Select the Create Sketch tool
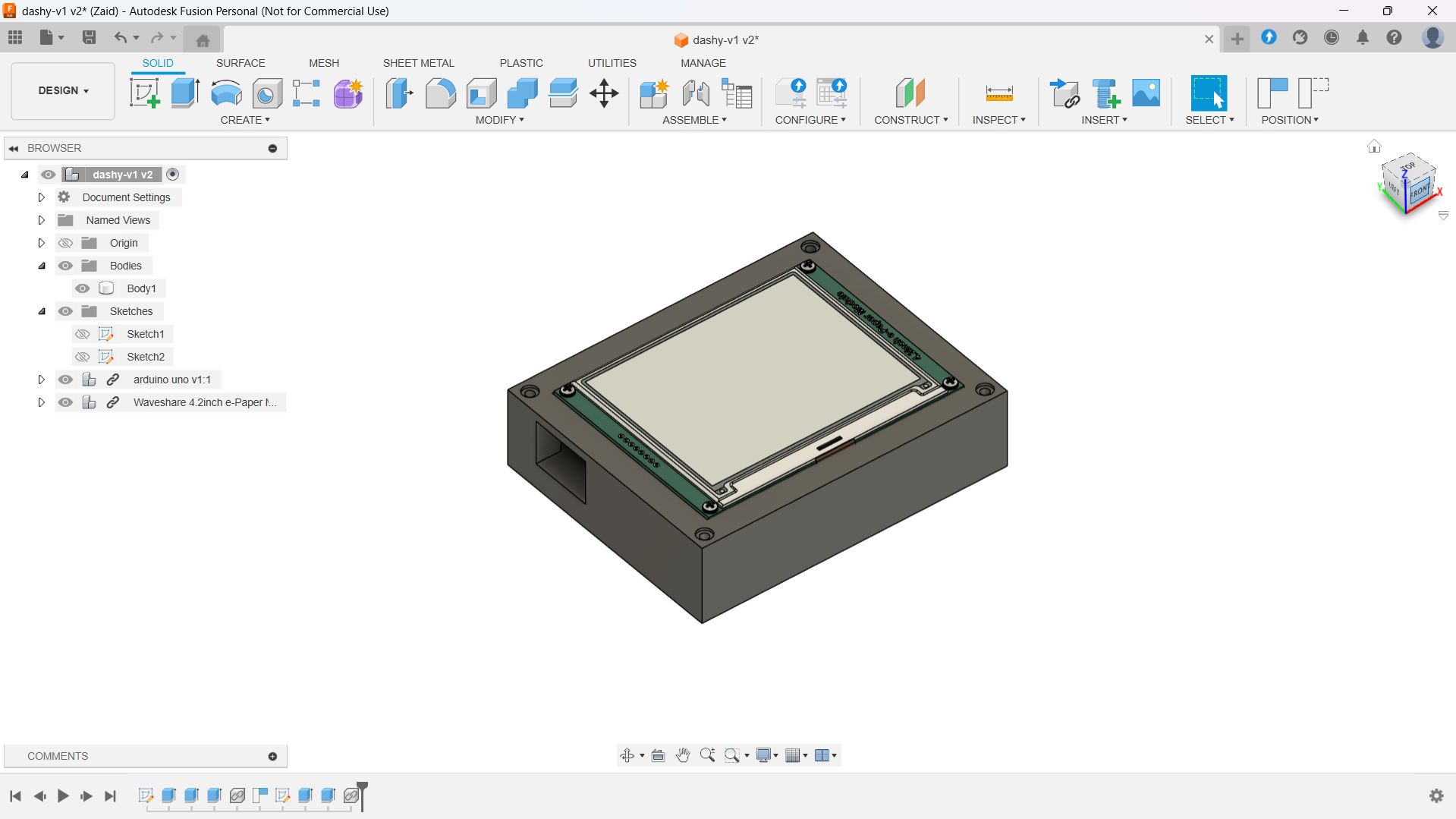 (144, 93)
